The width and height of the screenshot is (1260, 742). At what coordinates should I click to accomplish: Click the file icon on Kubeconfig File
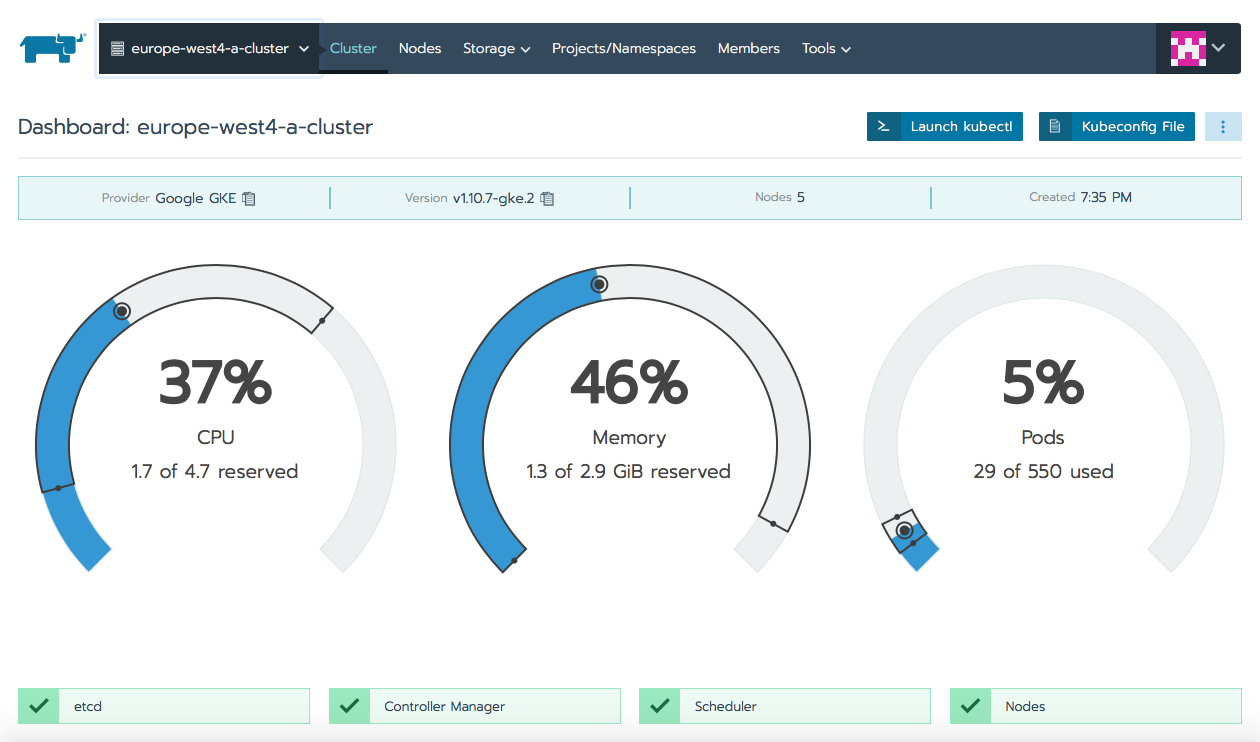point(1055,127)
